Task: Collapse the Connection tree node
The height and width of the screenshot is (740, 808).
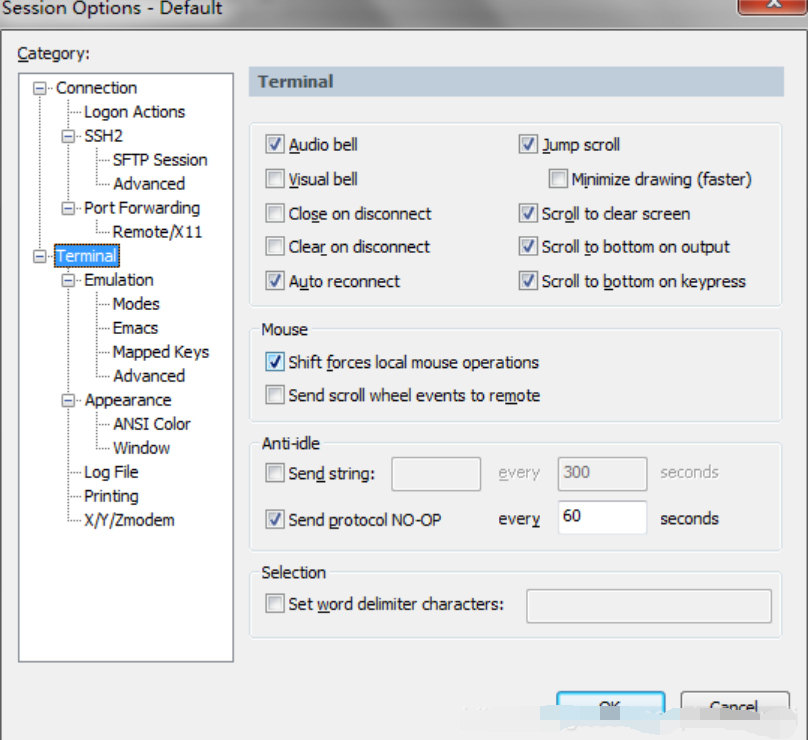Action: [x=40, y=88]
